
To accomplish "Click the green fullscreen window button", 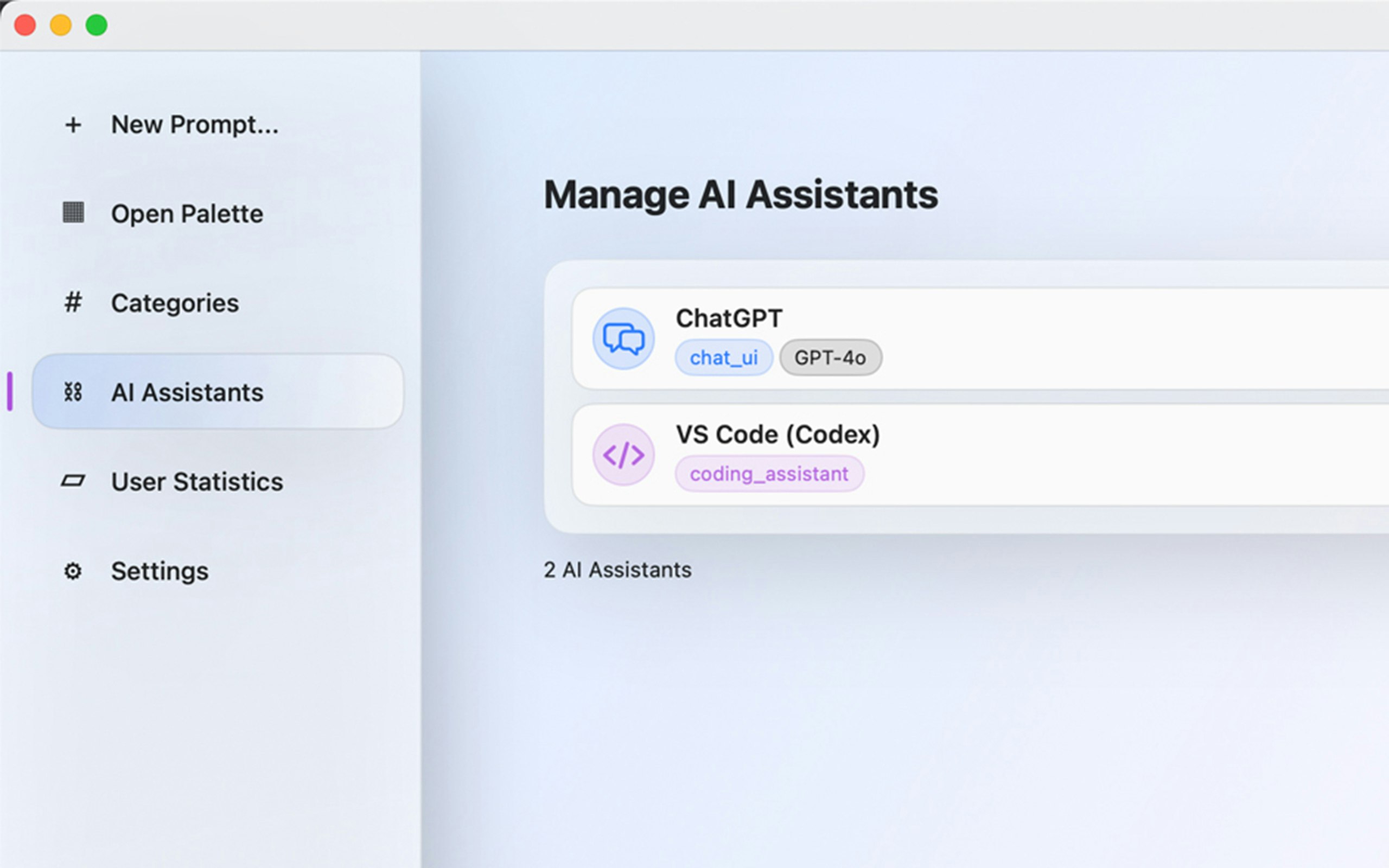I will 97,25.
